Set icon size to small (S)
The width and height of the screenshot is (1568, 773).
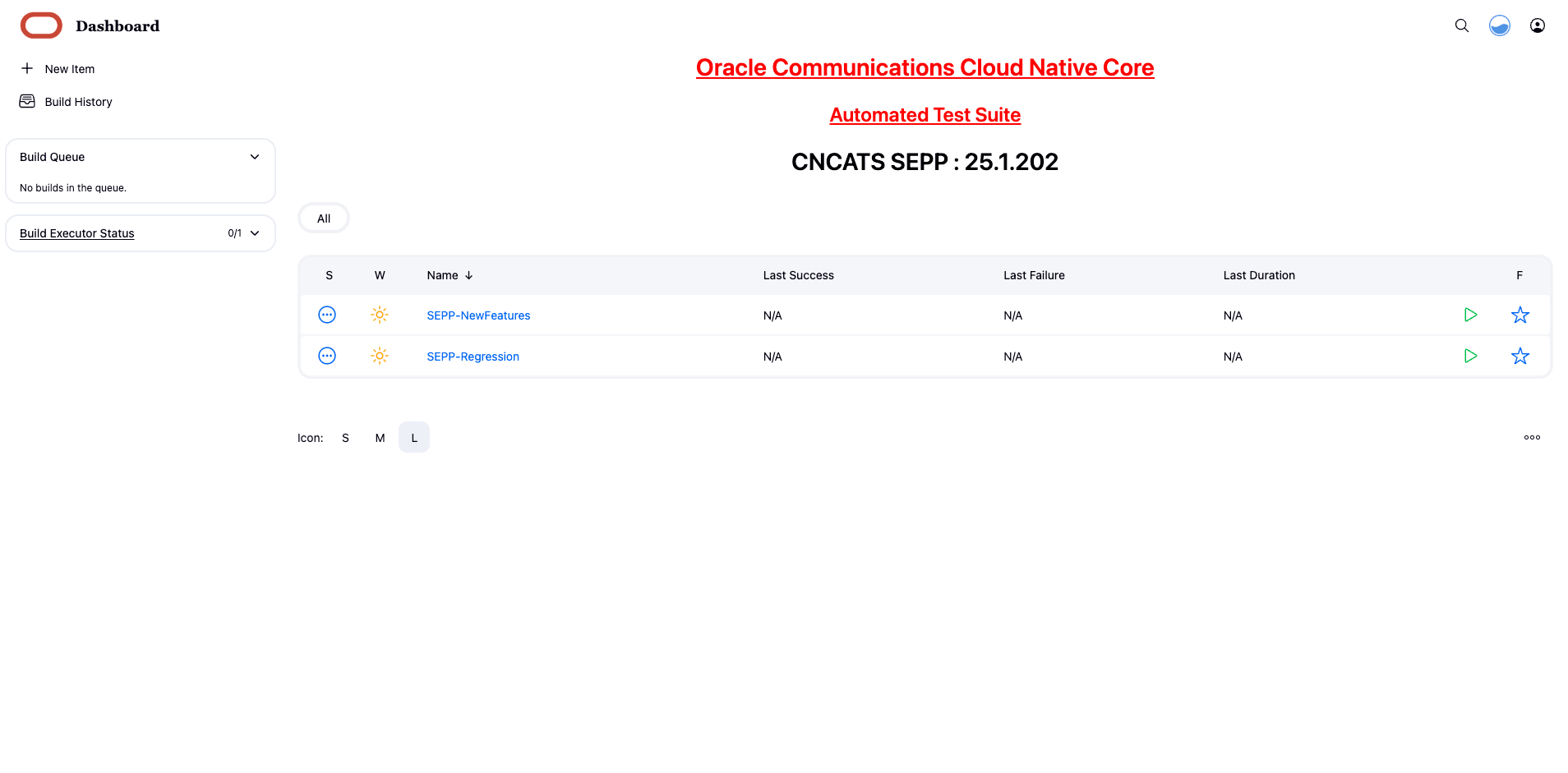345,438
